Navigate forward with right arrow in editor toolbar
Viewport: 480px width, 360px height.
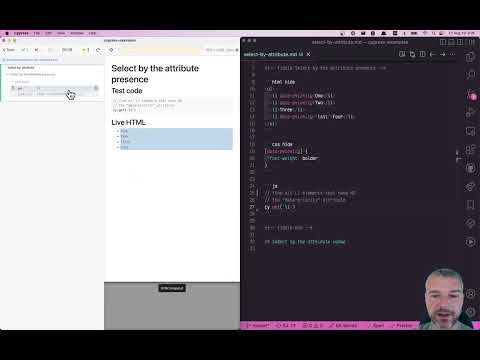[443, 54]
